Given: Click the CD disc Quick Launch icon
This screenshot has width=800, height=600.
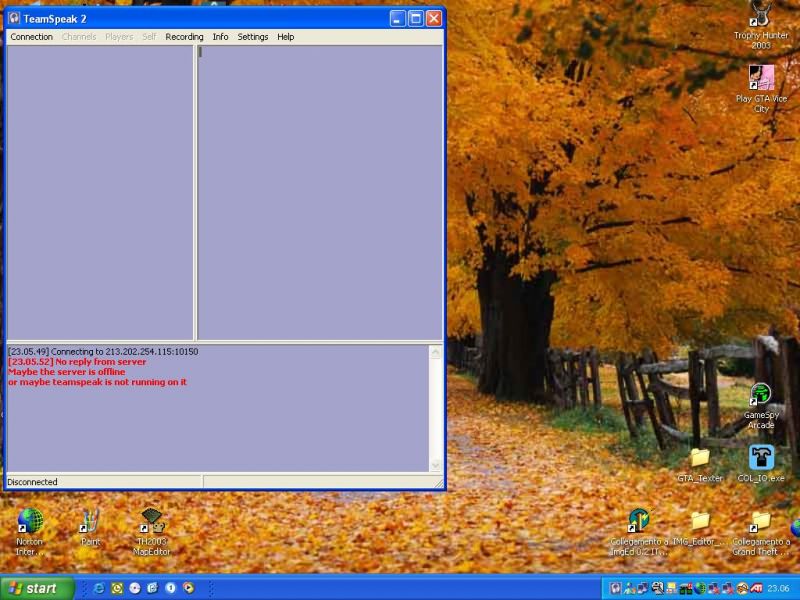Looking at the screenshot, I should [x=135, y=588].
